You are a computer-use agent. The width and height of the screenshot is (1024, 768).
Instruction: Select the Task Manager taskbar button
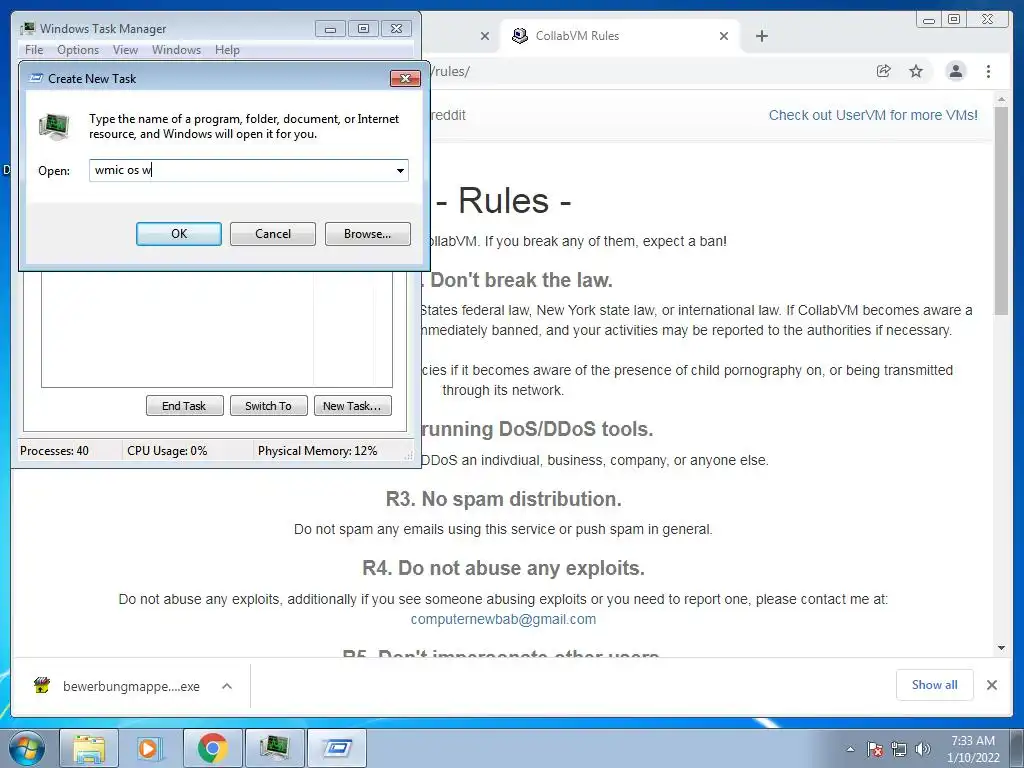(274, 748)
